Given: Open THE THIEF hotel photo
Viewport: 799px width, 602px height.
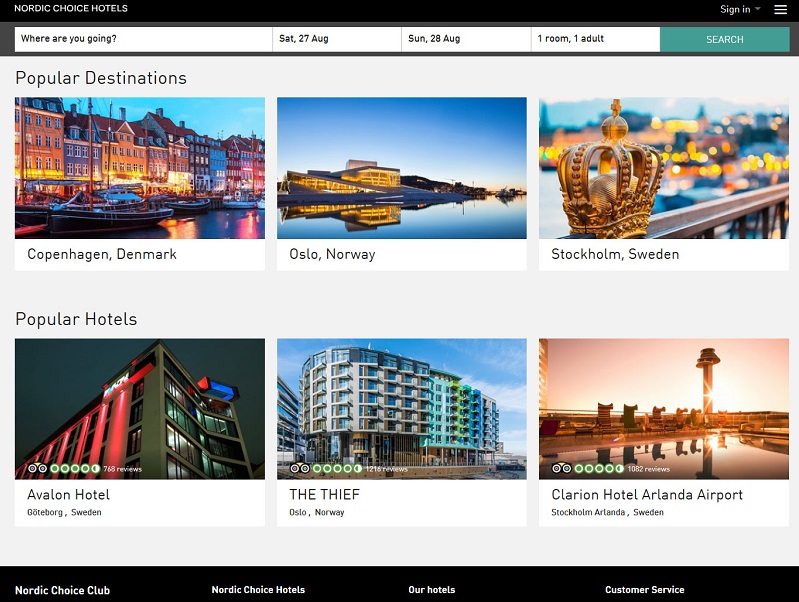Looking at the screenshot, I should point(402,409).
